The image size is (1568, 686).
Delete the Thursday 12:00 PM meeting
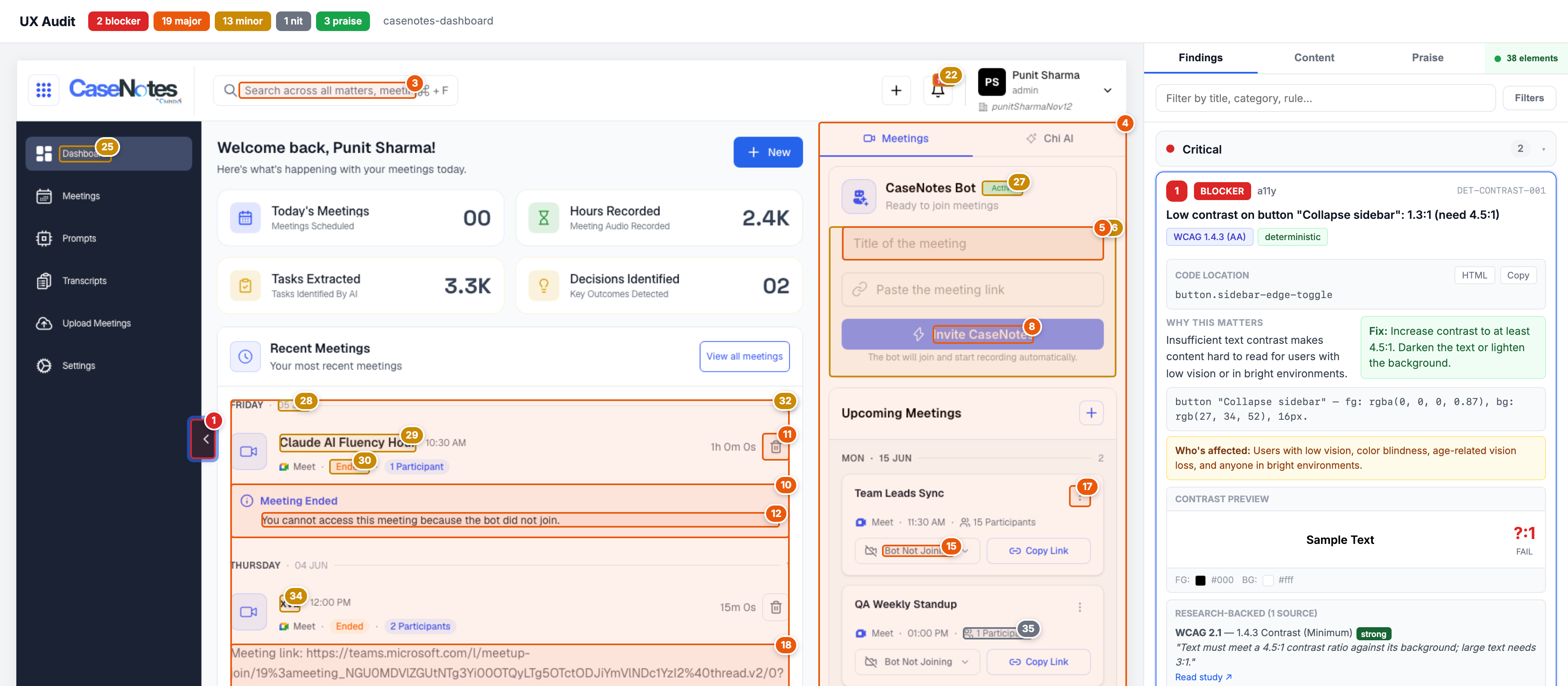(775, 607)
